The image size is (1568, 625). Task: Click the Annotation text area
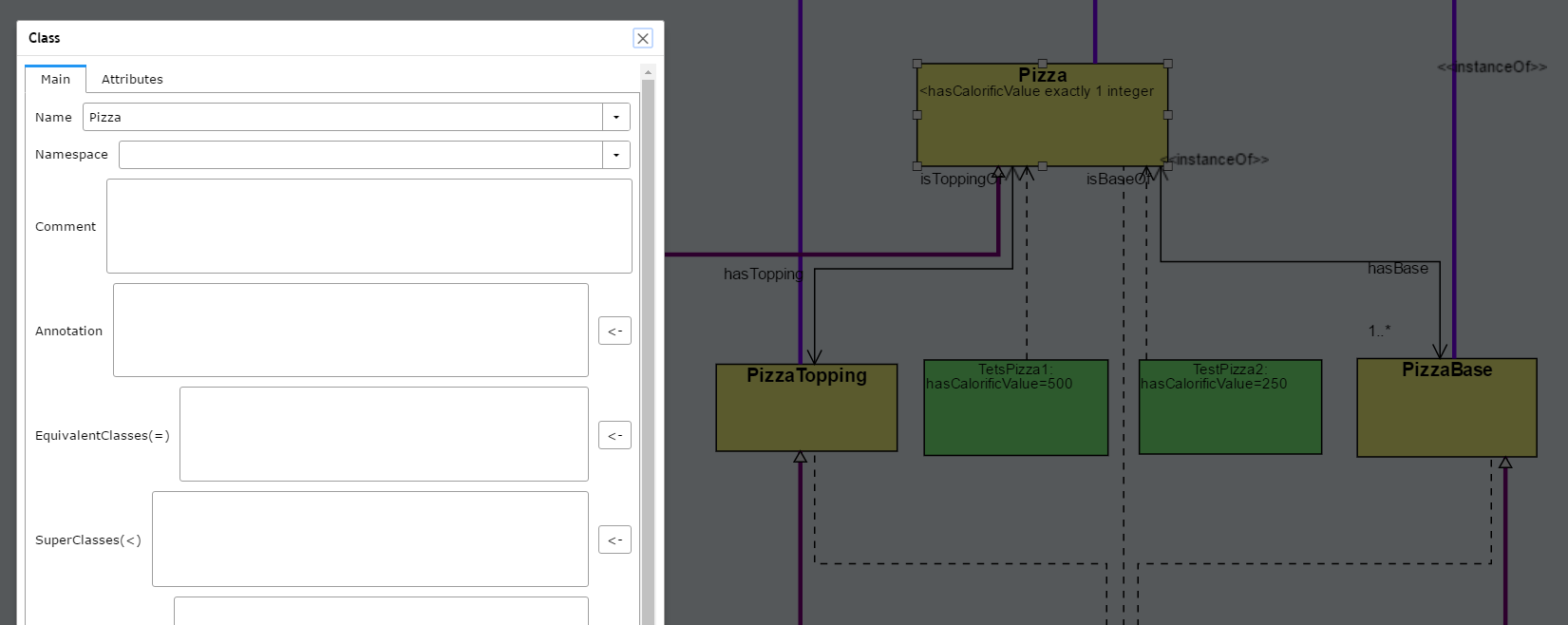point(350,331)
